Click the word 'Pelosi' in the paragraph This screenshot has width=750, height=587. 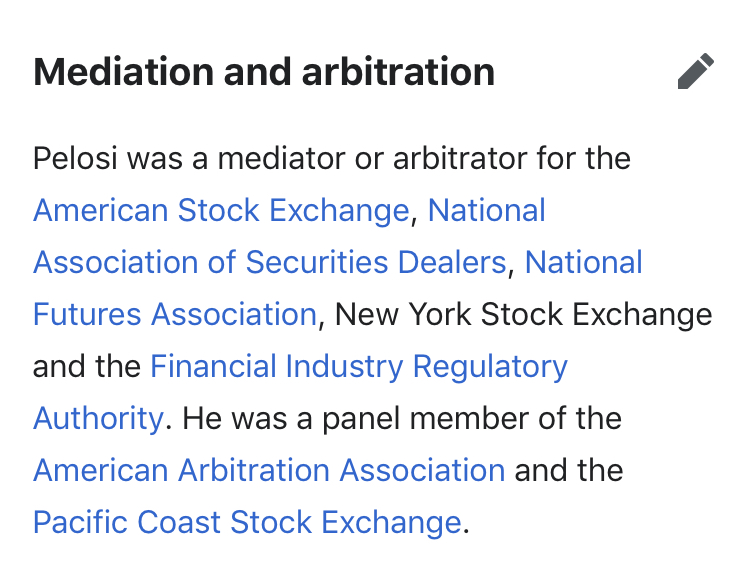click(75, 158)
